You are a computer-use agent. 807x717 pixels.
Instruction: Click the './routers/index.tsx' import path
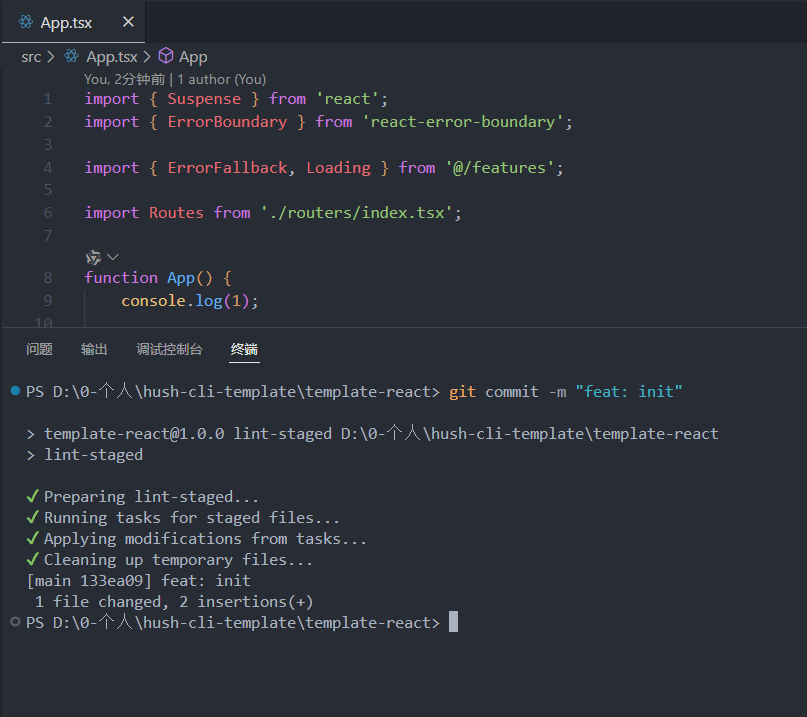[x=357, y=213]
